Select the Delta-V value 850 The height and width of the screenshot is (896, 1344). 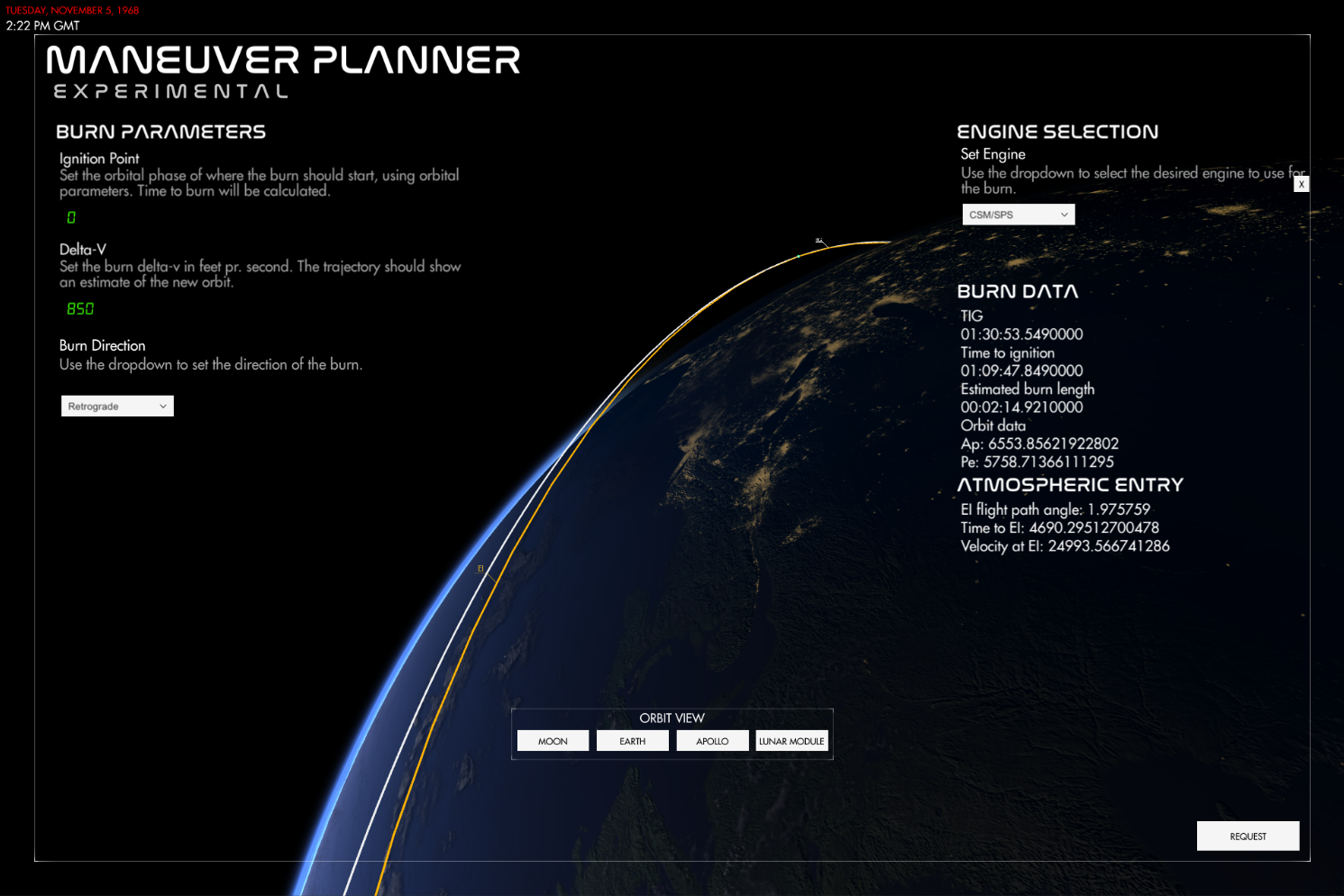80,308
